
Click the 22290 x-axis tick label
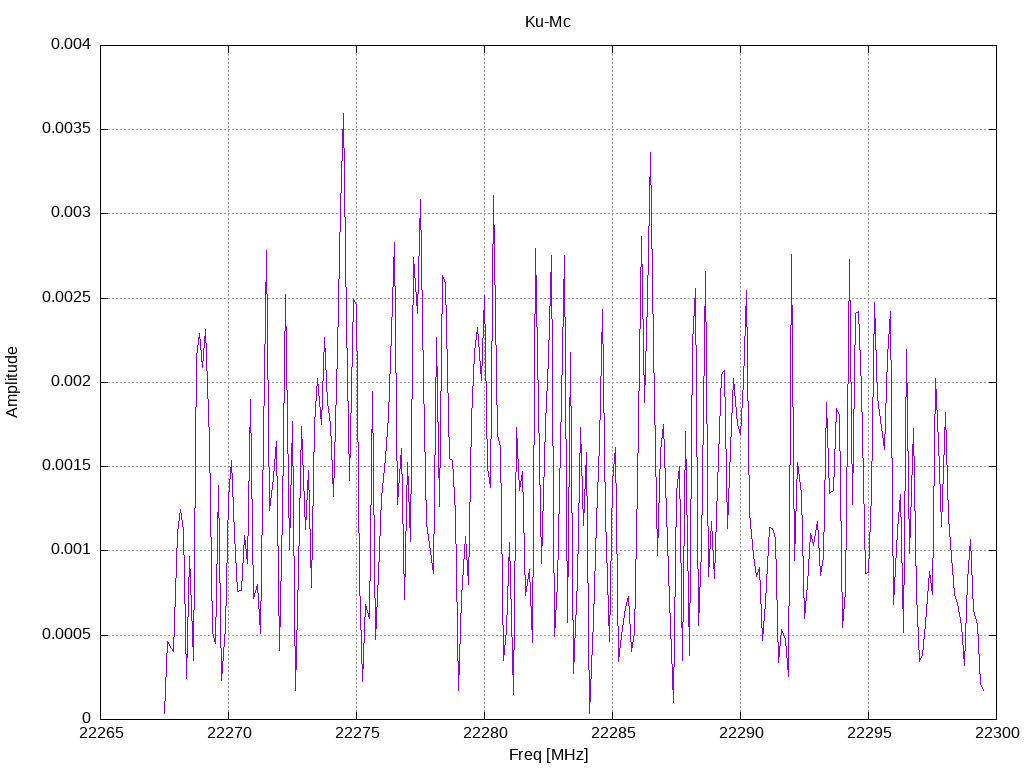pos(741,733)
